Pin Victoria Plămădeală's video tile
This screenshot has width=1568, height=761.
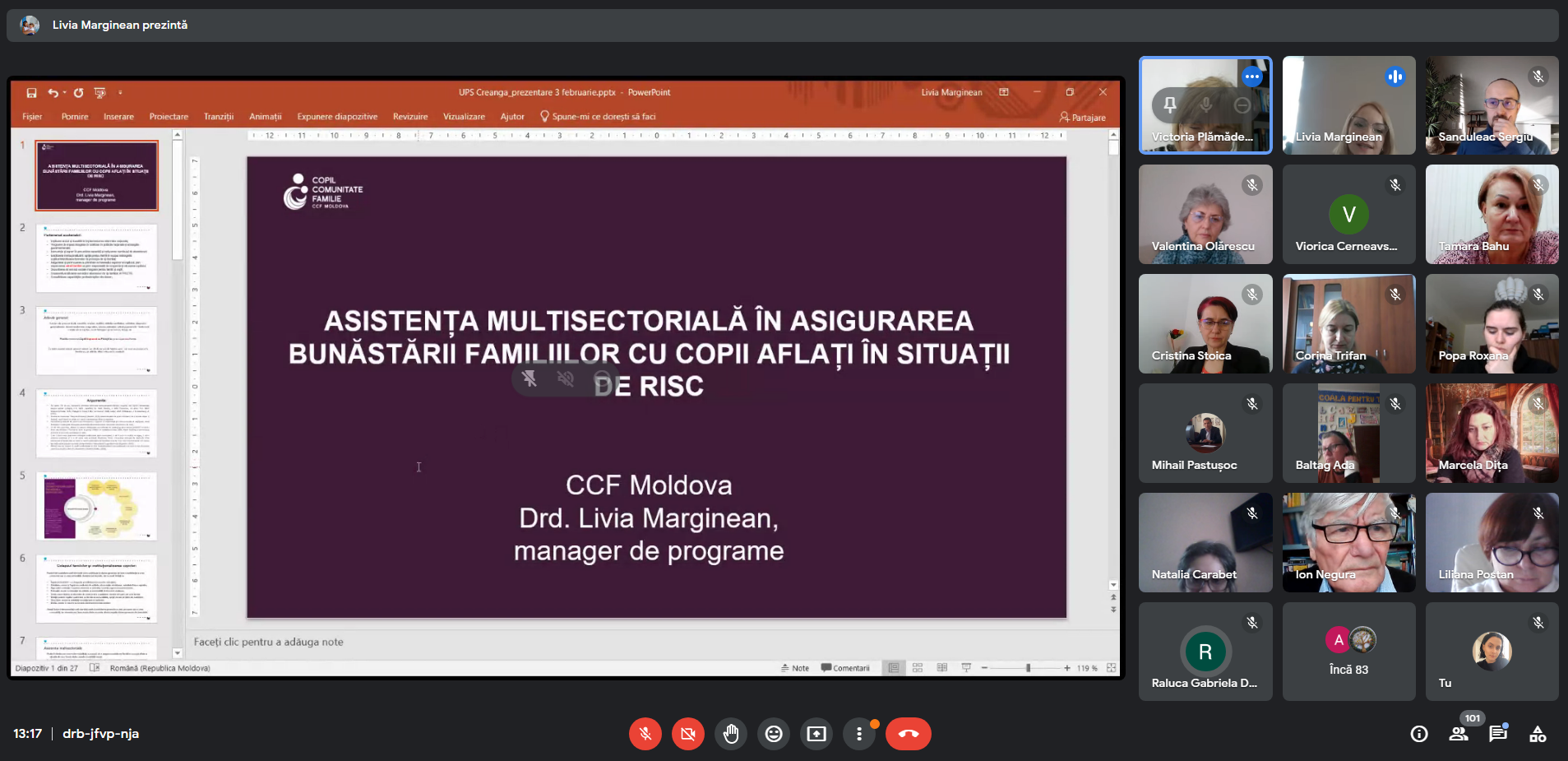(1169, 104)
